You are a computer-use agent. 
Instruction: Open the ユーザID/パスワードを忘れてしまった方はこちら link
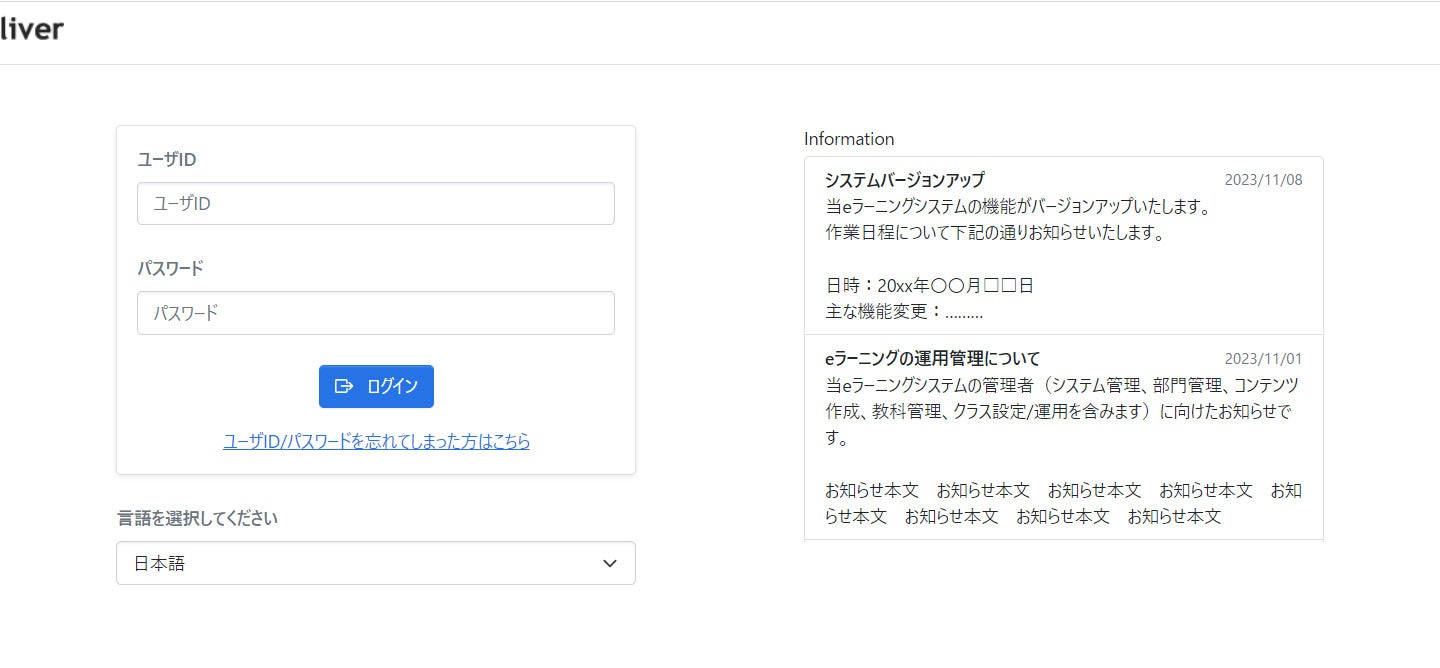tap(376, 441)
